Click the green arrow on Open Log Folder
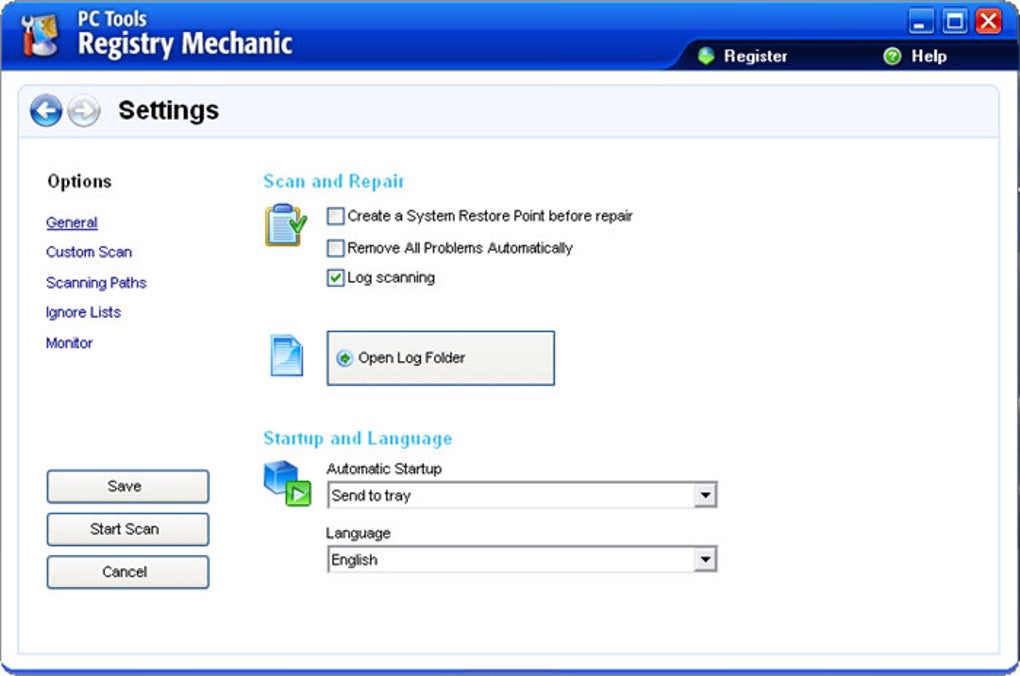The height and width of the screenshot is (676, 1020). coord(345,358)
